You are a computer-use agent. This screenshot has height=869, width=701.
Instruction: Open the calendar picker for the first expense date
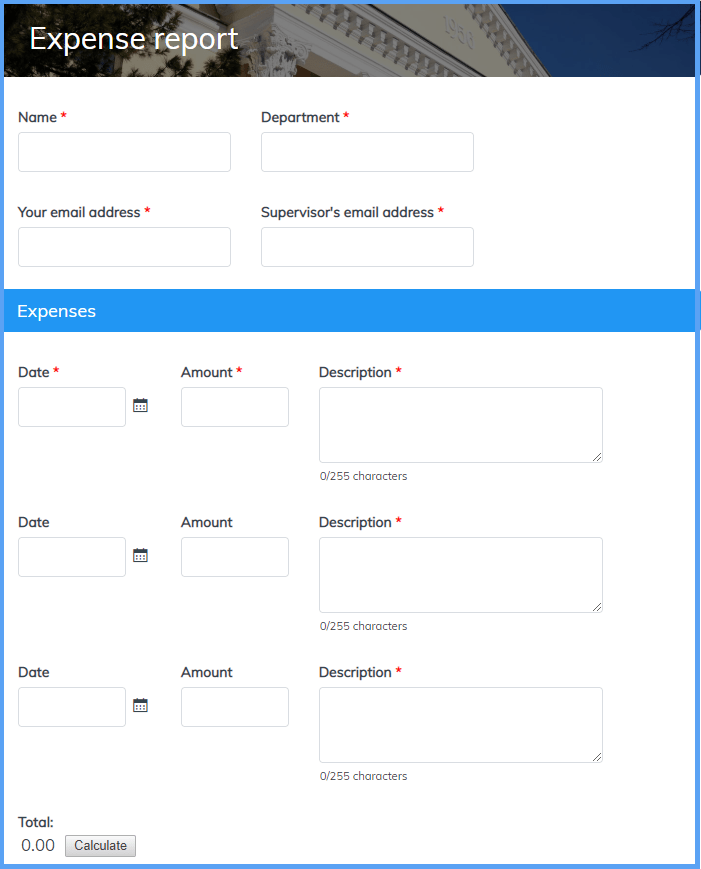click(140, 406)
